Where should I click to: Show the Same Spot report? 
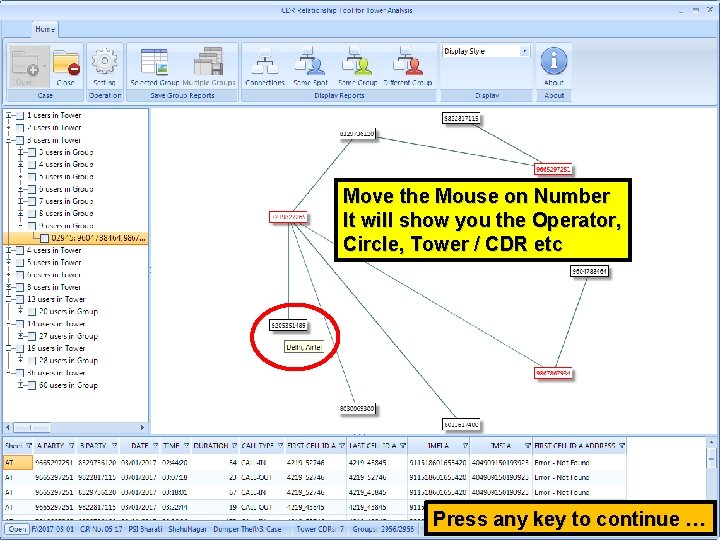tap(310, 61)
